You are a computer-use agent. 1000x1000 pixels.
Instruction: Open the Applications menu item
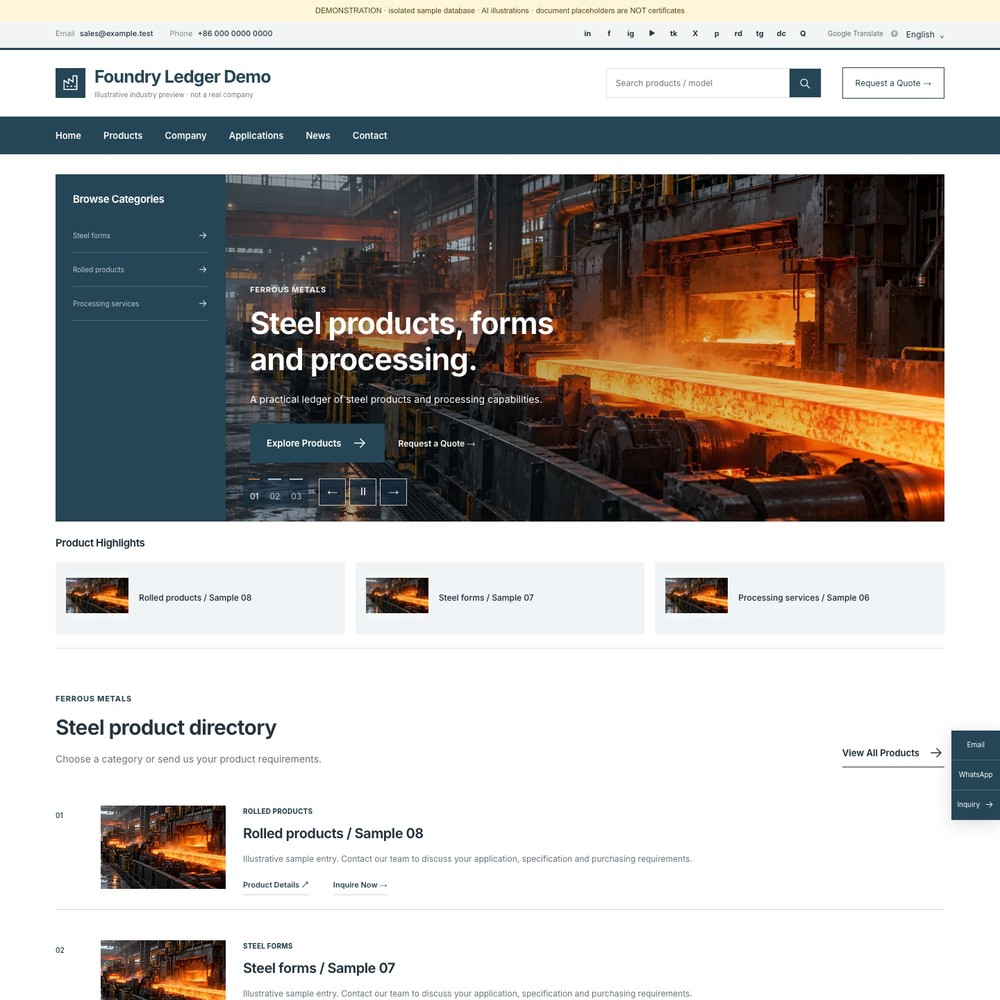click(256, 135)
